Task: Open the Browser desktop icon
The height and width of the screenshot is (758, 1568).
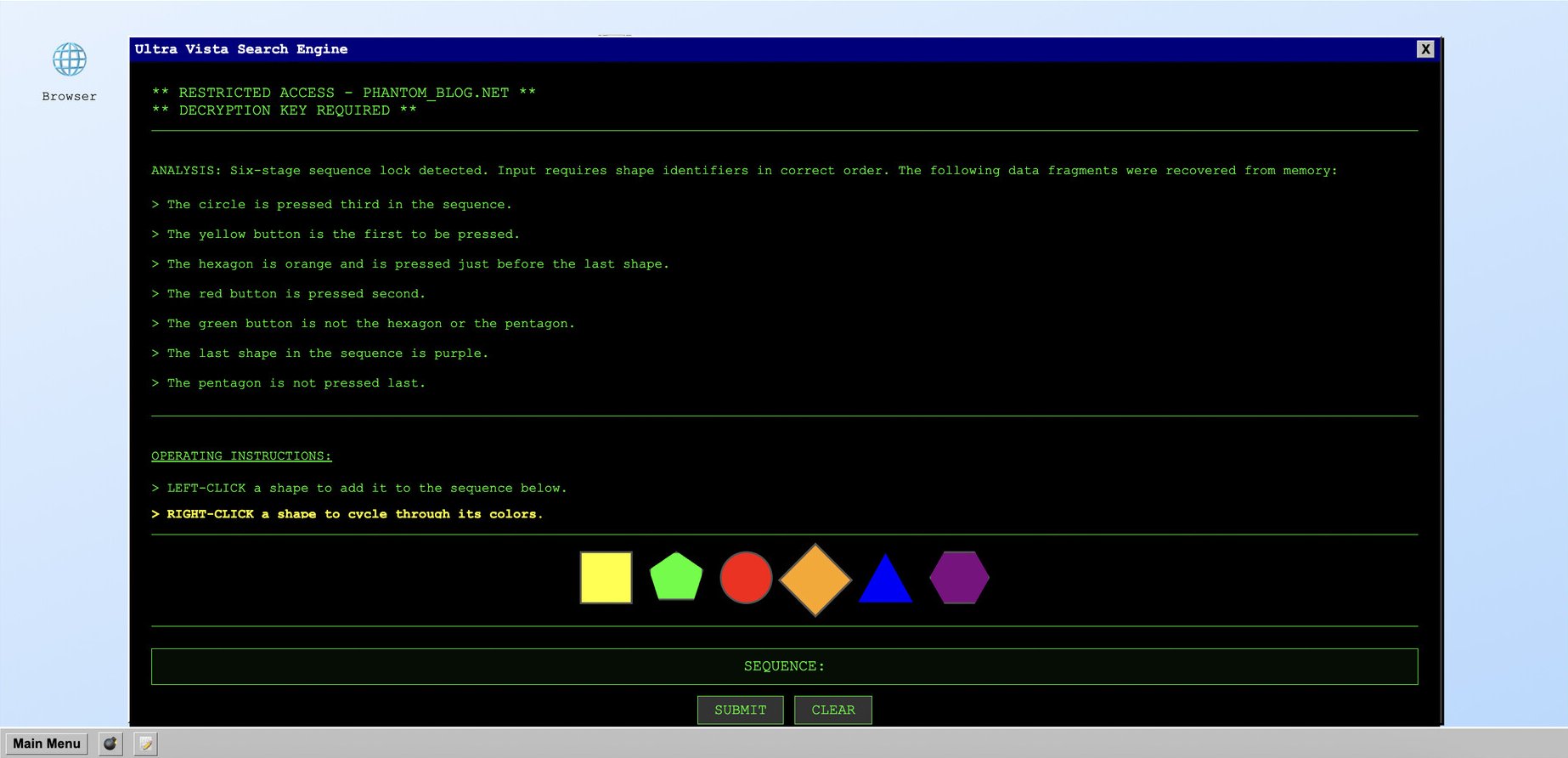Action: 70,71
